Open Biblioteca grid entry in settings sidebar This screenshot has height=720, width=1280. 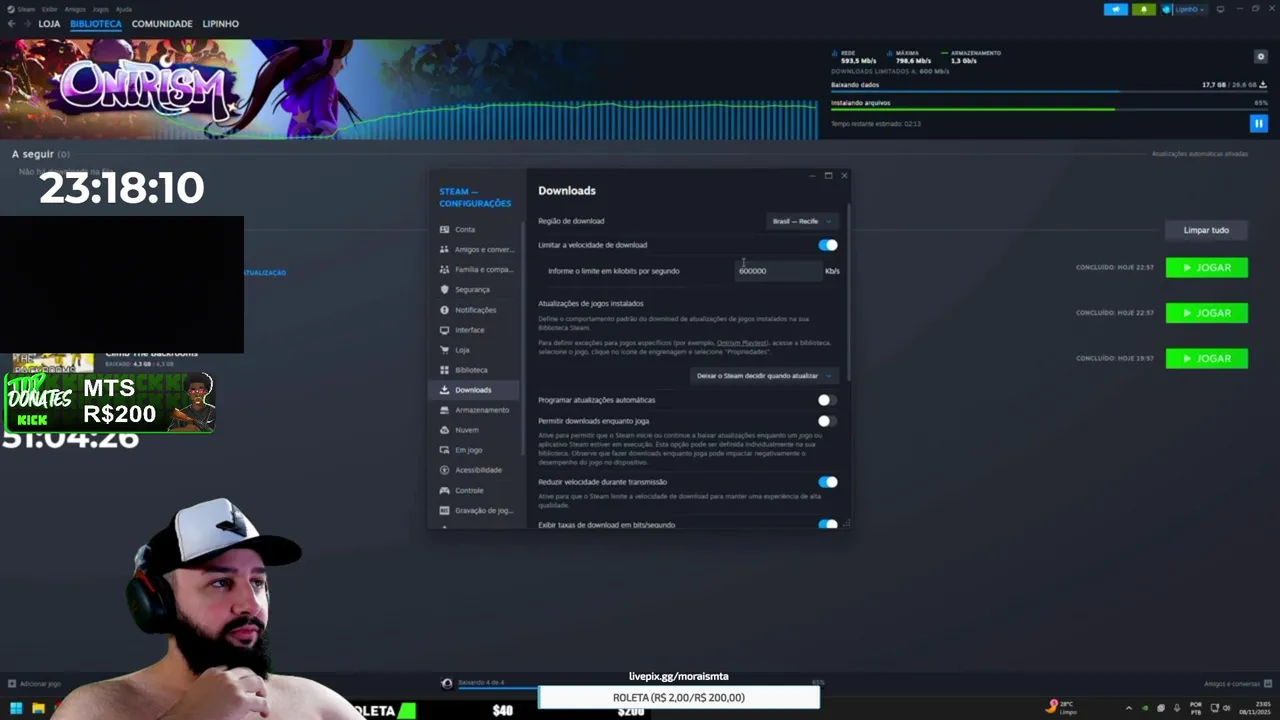[x=474, y=369]
